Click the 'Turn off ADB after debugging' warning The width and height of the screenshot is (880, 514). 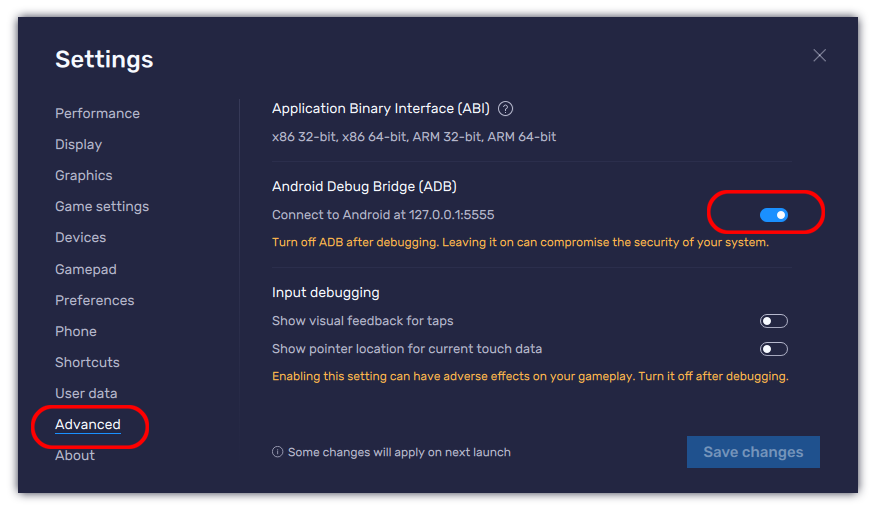click(520, 242)
